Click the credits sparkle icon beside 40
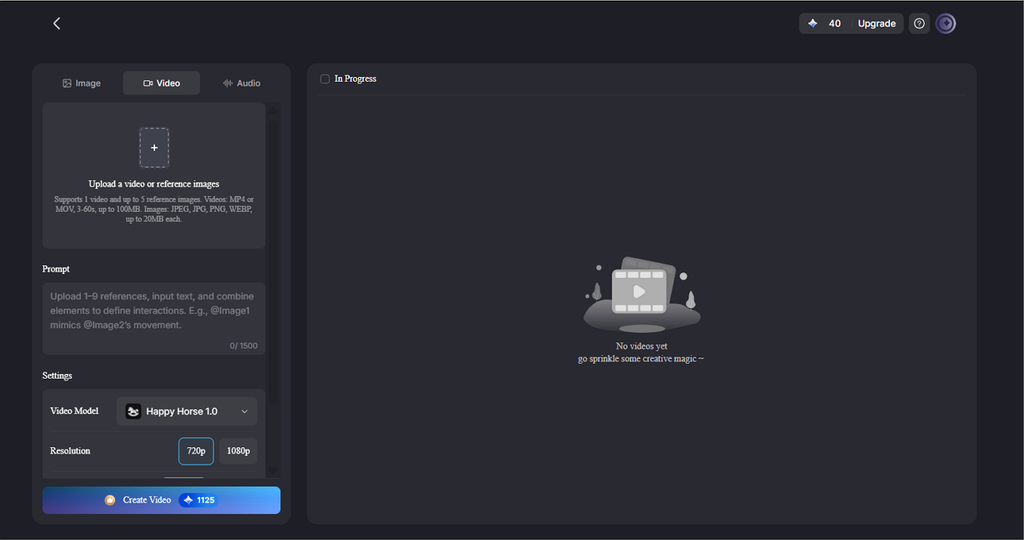This screenshot has width=1024, height=540. (x=812, y=24)
